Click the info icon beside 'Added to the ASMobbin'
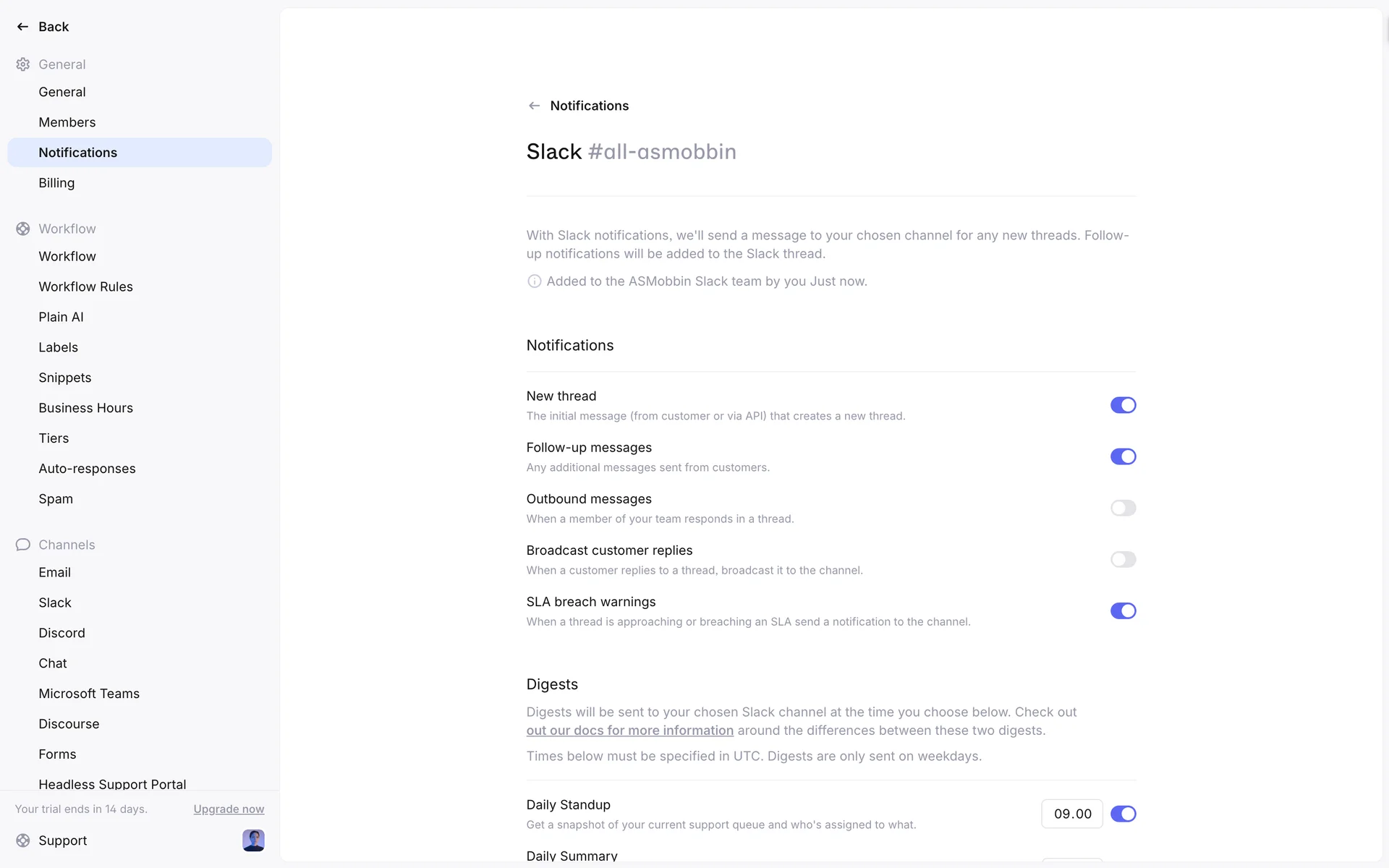 pos(534,281)
